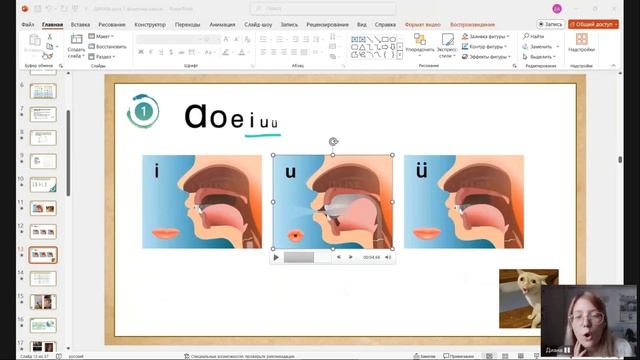The image size is (640, 360).
Task: Click the Восстановить reset button
Action: pyautogui.click(x=108, y=47)
